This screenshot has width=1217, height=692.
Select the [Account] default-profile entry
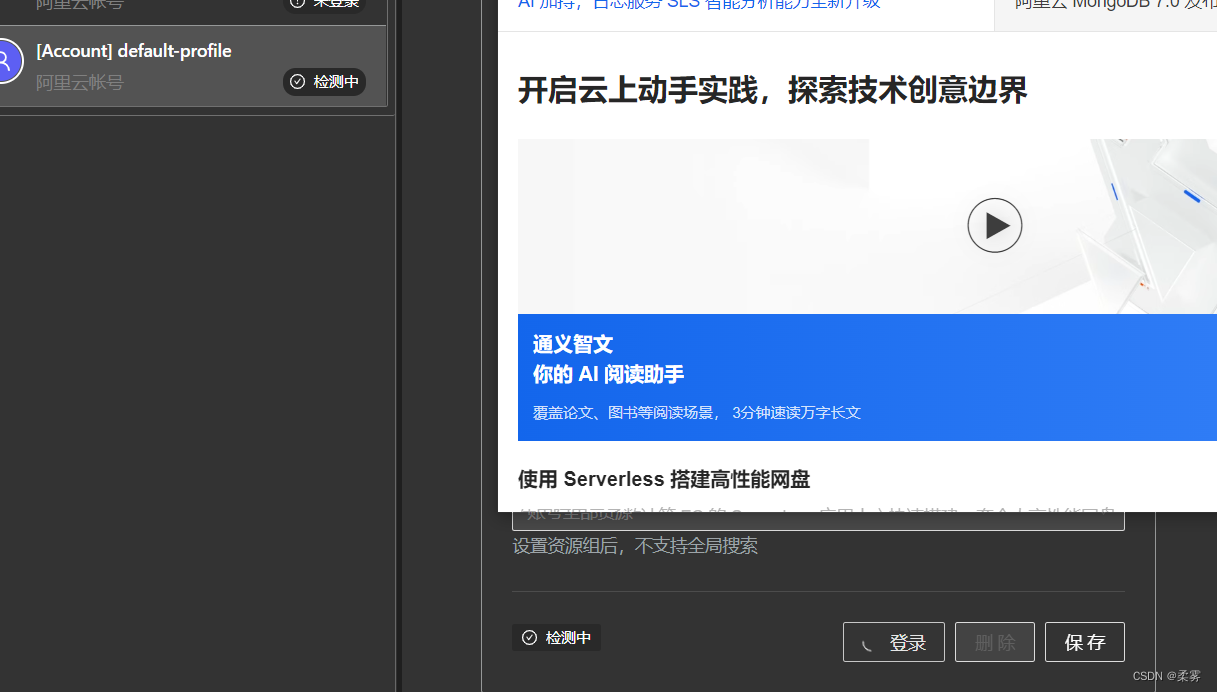pos(193,66)
